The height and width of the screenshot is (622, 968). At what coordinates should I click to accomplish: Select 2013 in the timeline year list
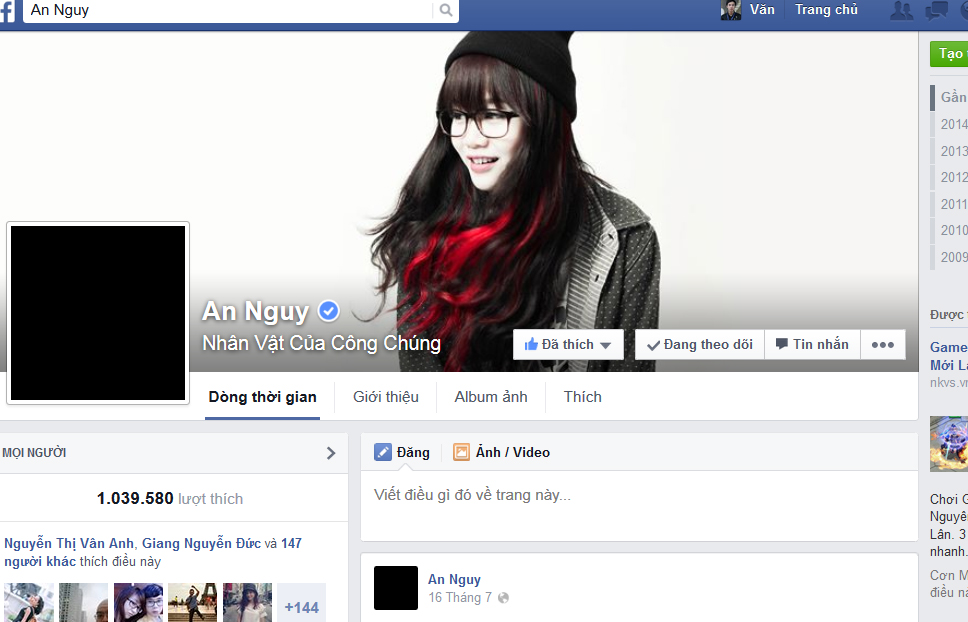point(953,151)
